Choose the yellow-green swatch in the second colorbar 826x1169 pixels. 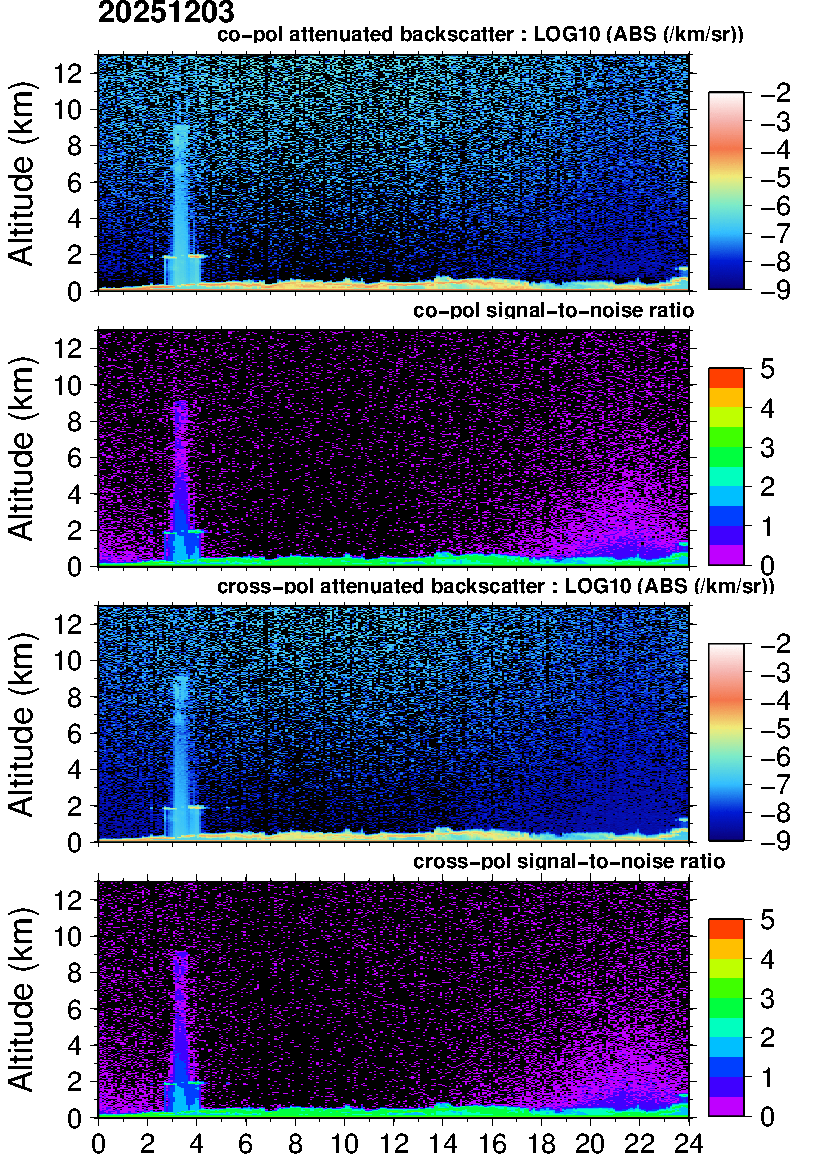pos(726,417)
